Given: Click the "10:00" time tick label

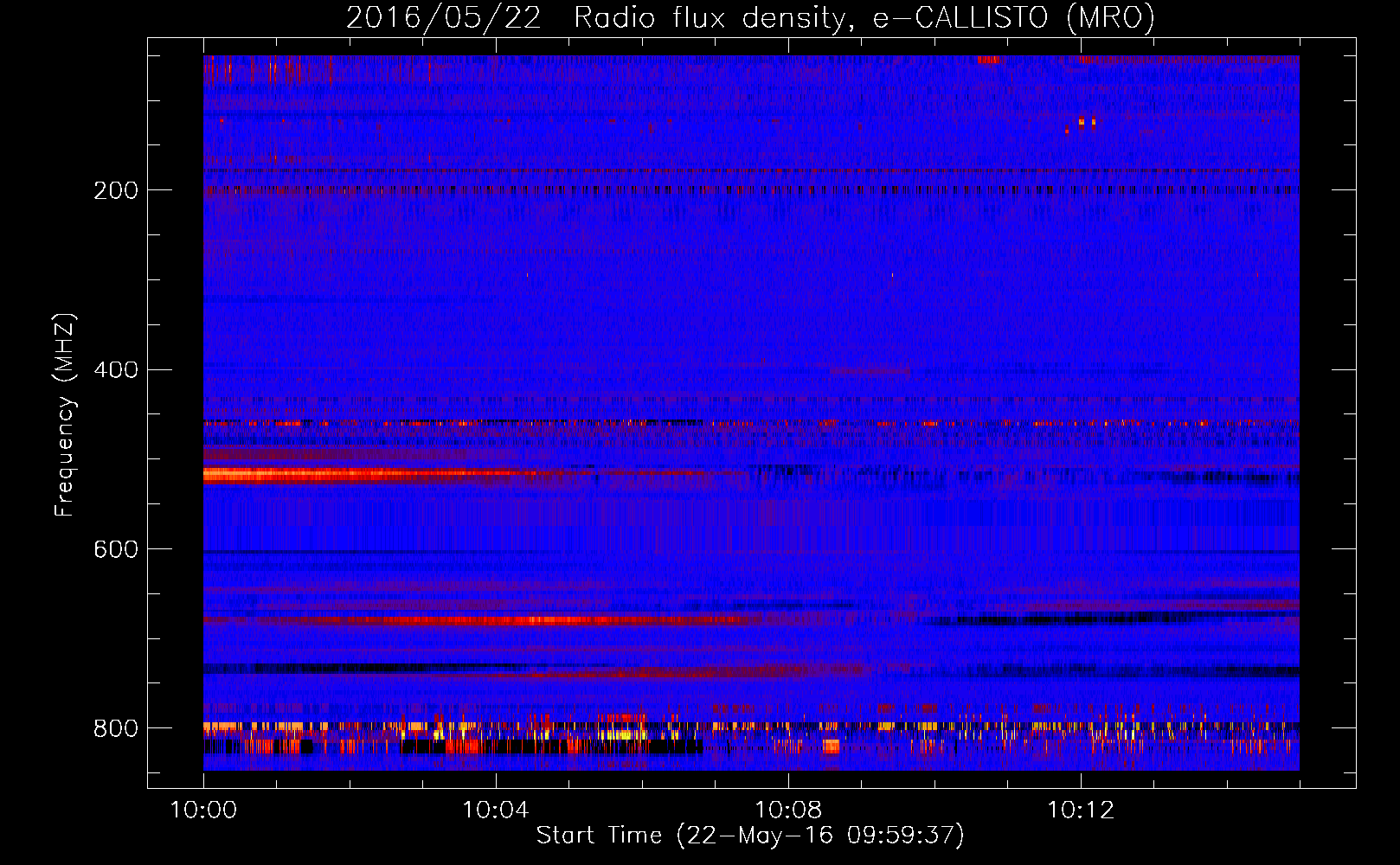Looking at the screenshot, I should (203, 811).
